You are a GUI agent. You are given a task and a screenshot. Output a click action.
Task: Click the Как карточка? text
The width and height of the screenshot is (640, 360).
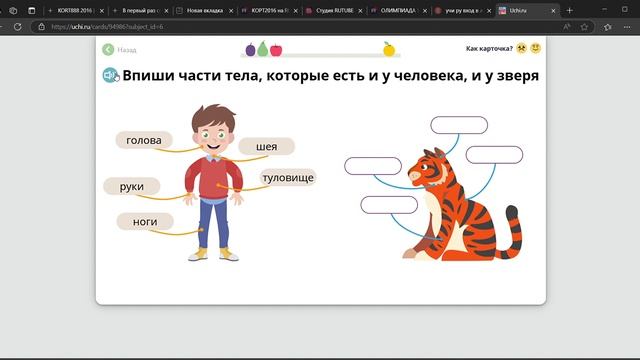click(x=489, y=48)
